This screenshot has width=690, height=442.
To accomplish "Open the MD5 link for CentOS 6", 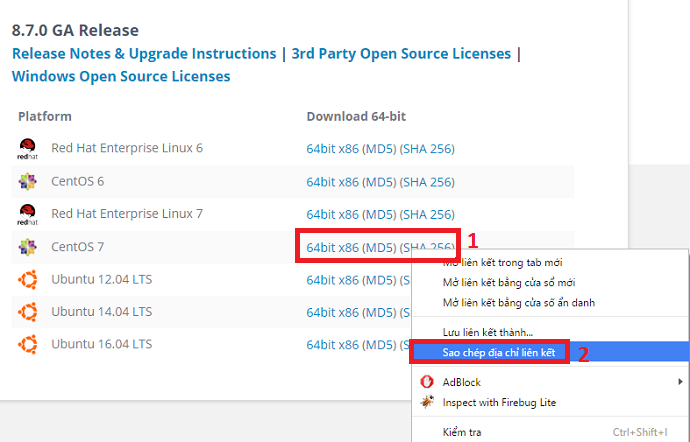I will point(379,182).
